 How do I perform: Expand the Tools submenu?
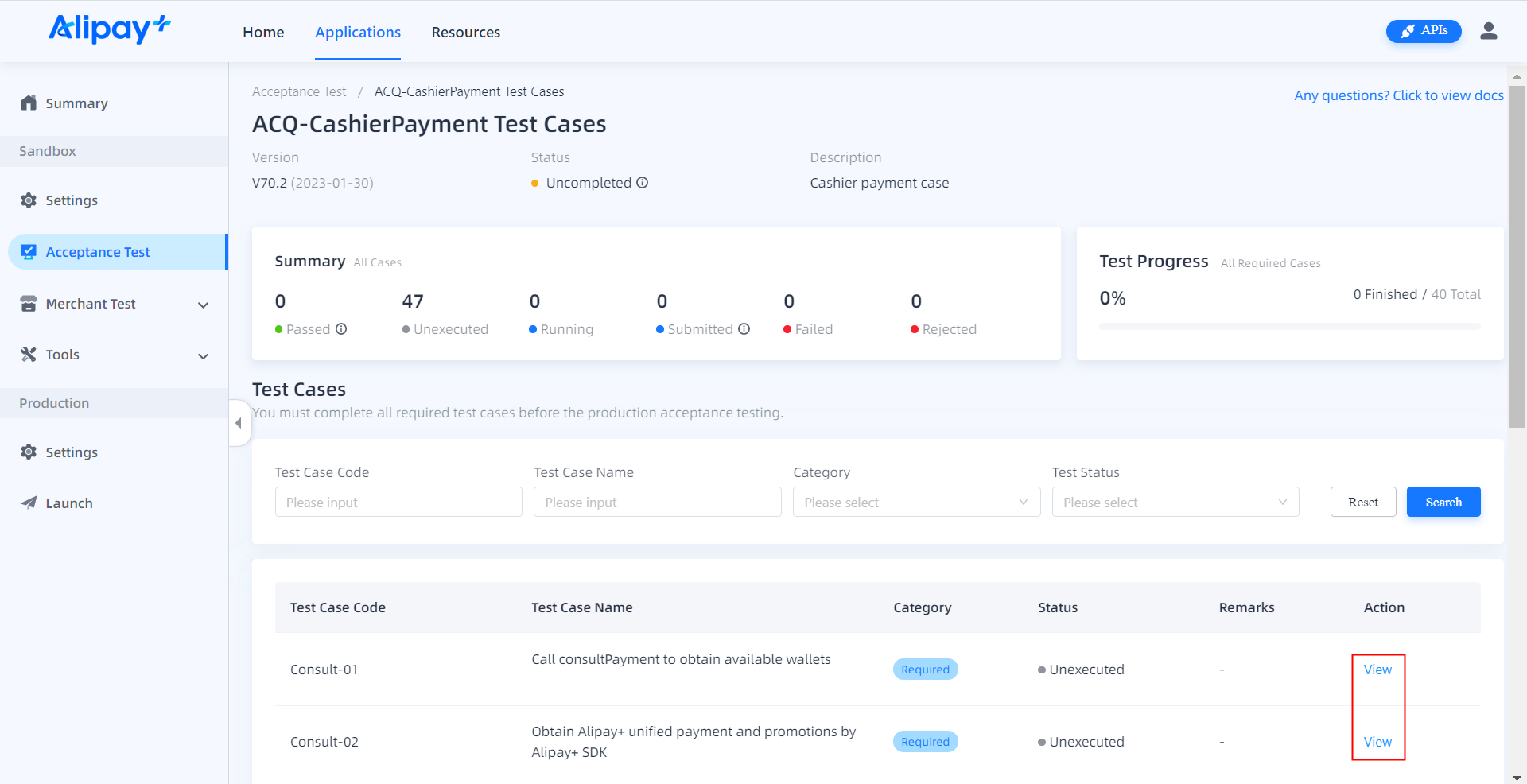tap(203, 355)
